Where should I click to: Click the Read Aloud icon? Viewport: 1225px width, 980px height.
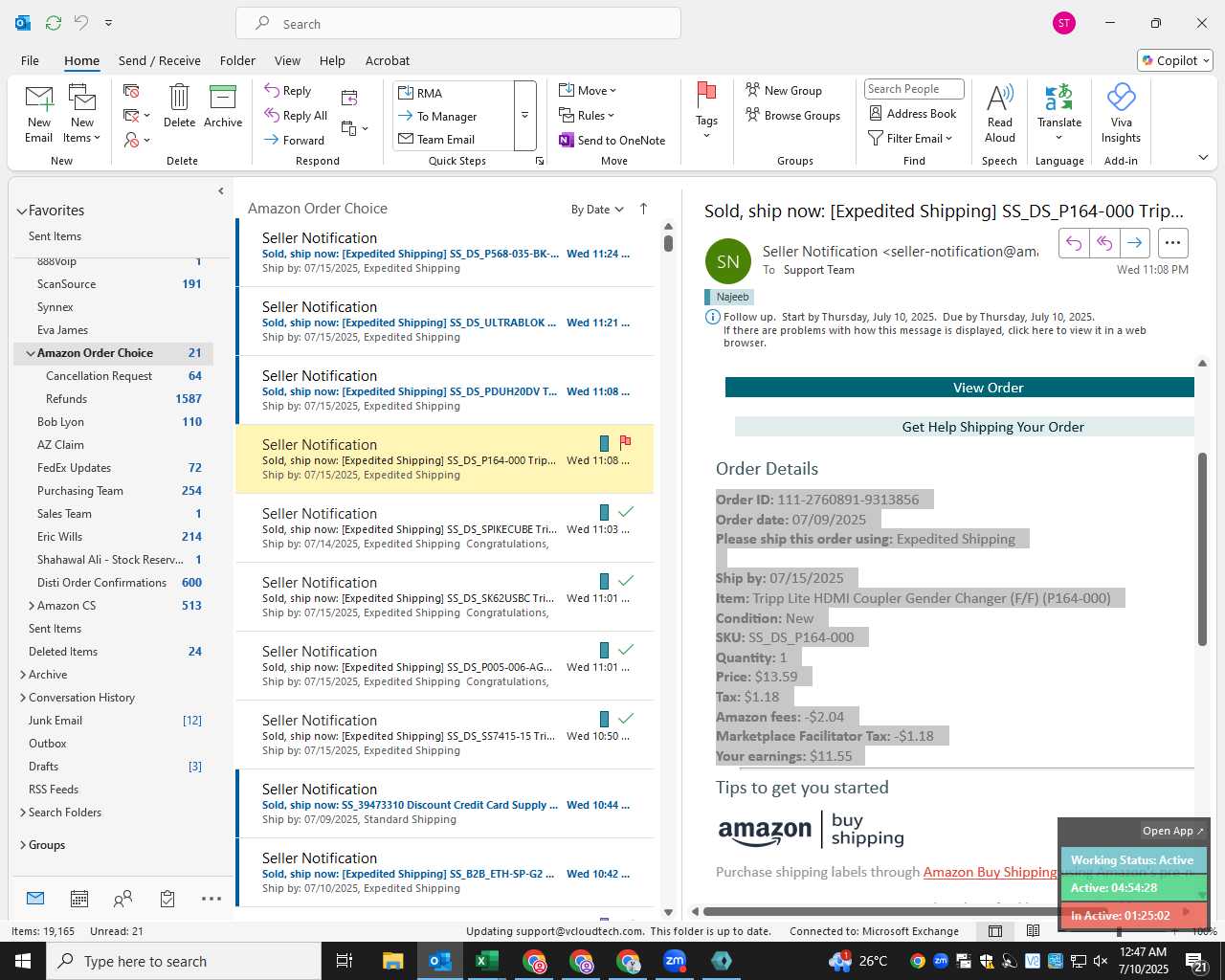pyautogui.click(x=999, y=113)
